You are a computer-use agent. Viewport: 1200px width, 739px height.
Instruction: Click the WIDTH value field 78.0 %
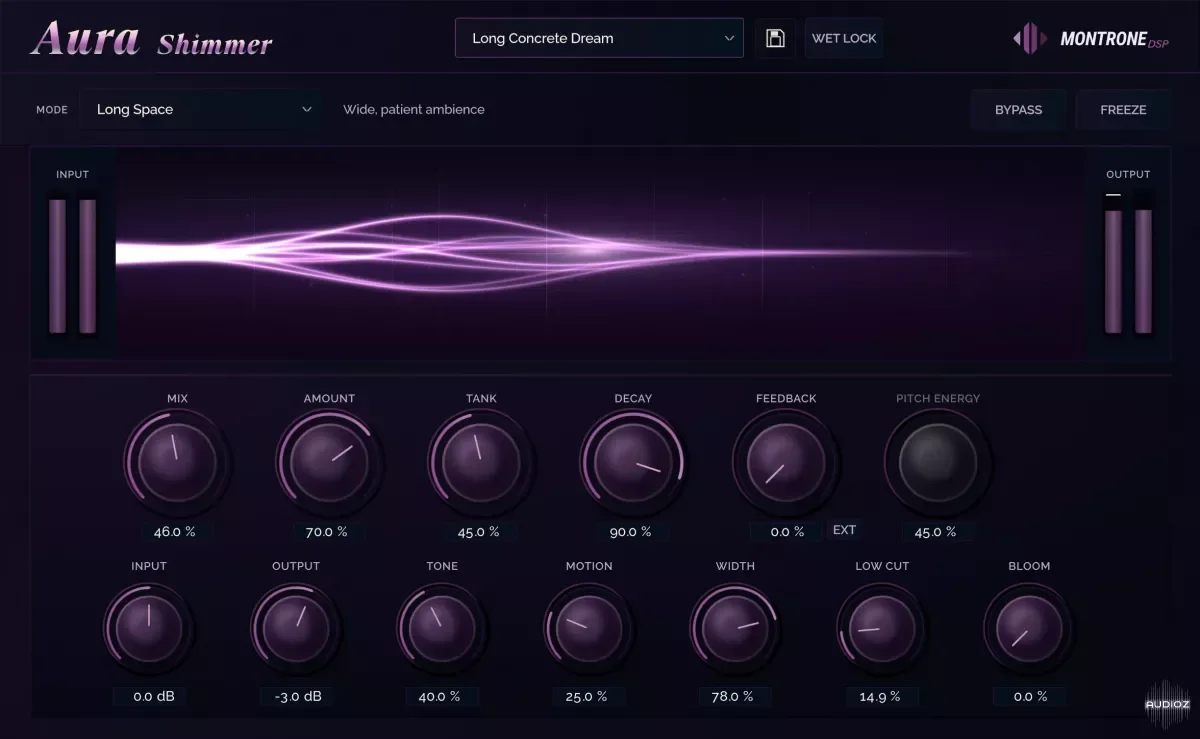(x=734, y=696)
